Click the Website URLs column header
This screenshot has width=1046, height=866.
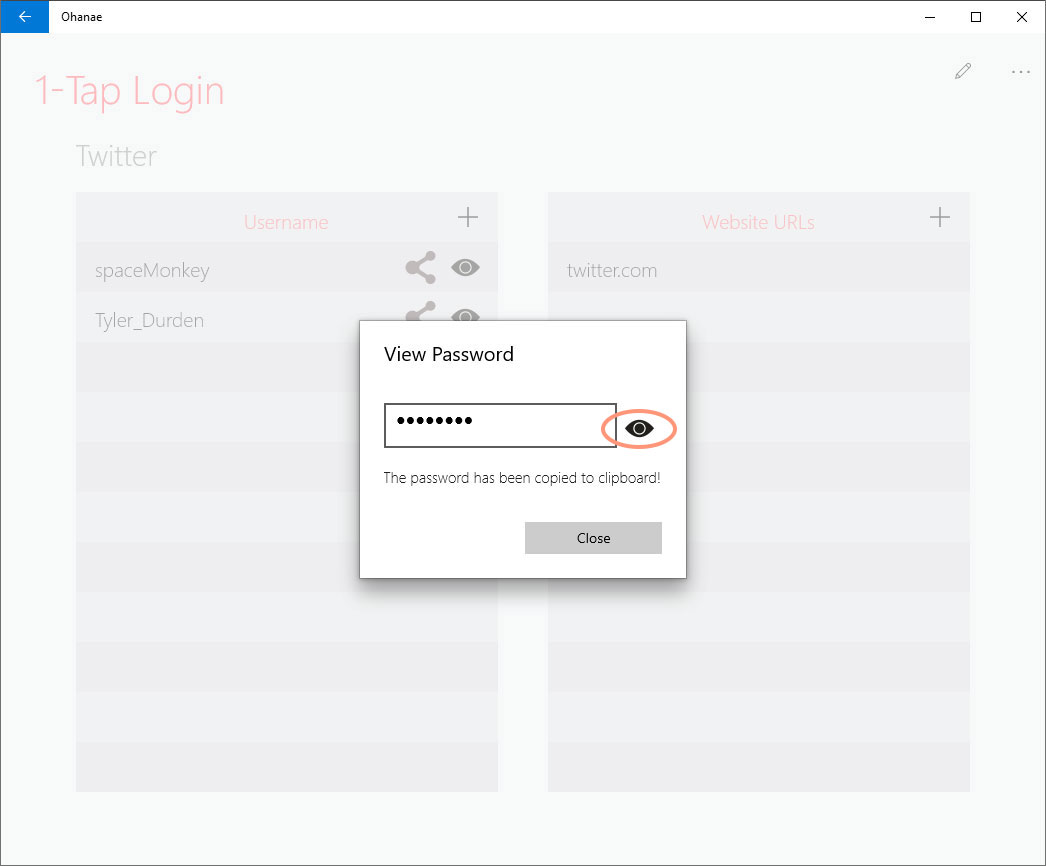click(x=758, y=222)
